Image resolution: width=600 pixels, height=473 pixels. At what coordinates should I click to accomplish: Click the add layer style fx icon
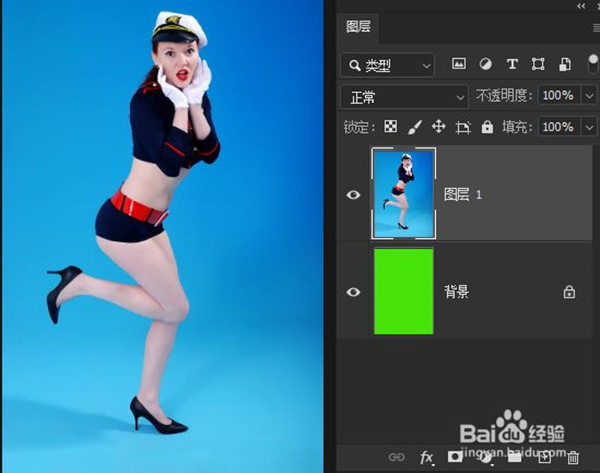pyautogui.click(x=427, y=457)
